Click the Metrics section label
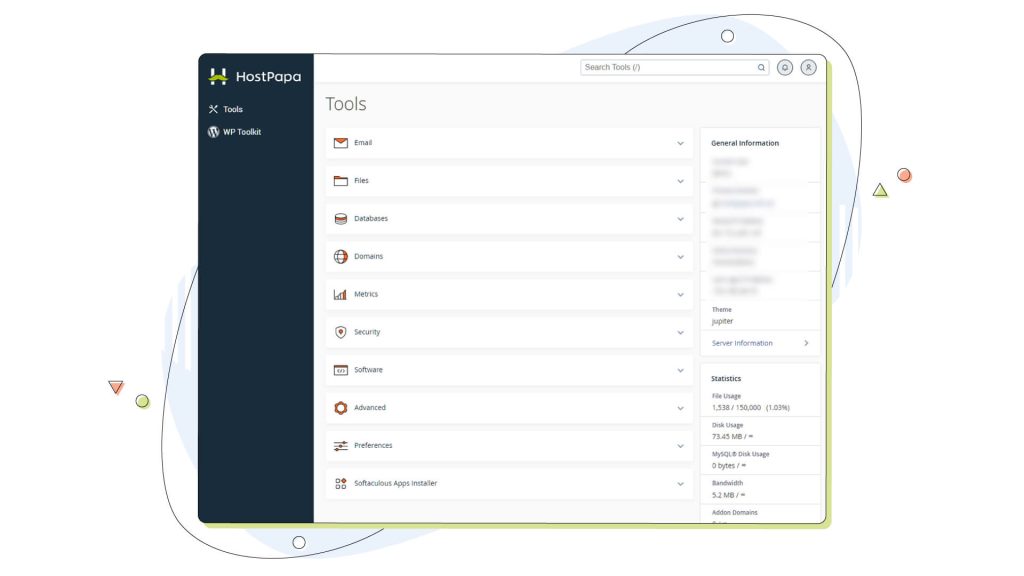Image resolution: width=1024 pixels, height=576 pixels. tap(366, 295)
